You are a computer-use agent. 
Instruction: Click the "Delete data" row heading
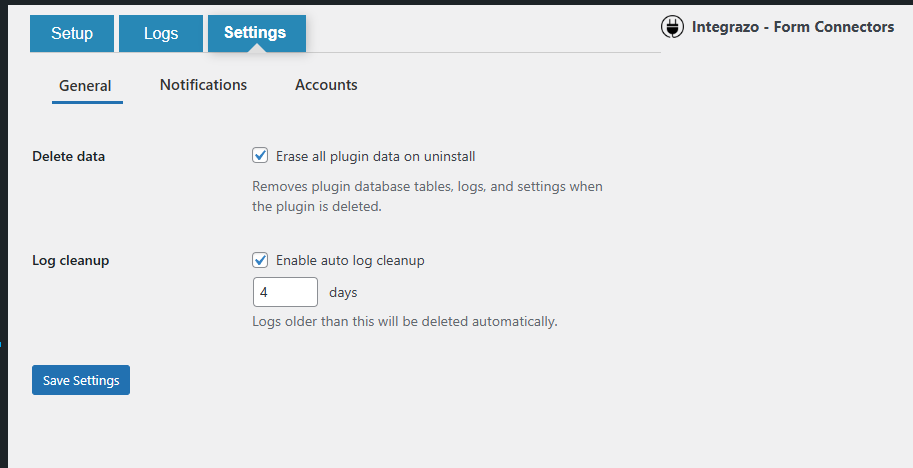[x=68, y=156]
